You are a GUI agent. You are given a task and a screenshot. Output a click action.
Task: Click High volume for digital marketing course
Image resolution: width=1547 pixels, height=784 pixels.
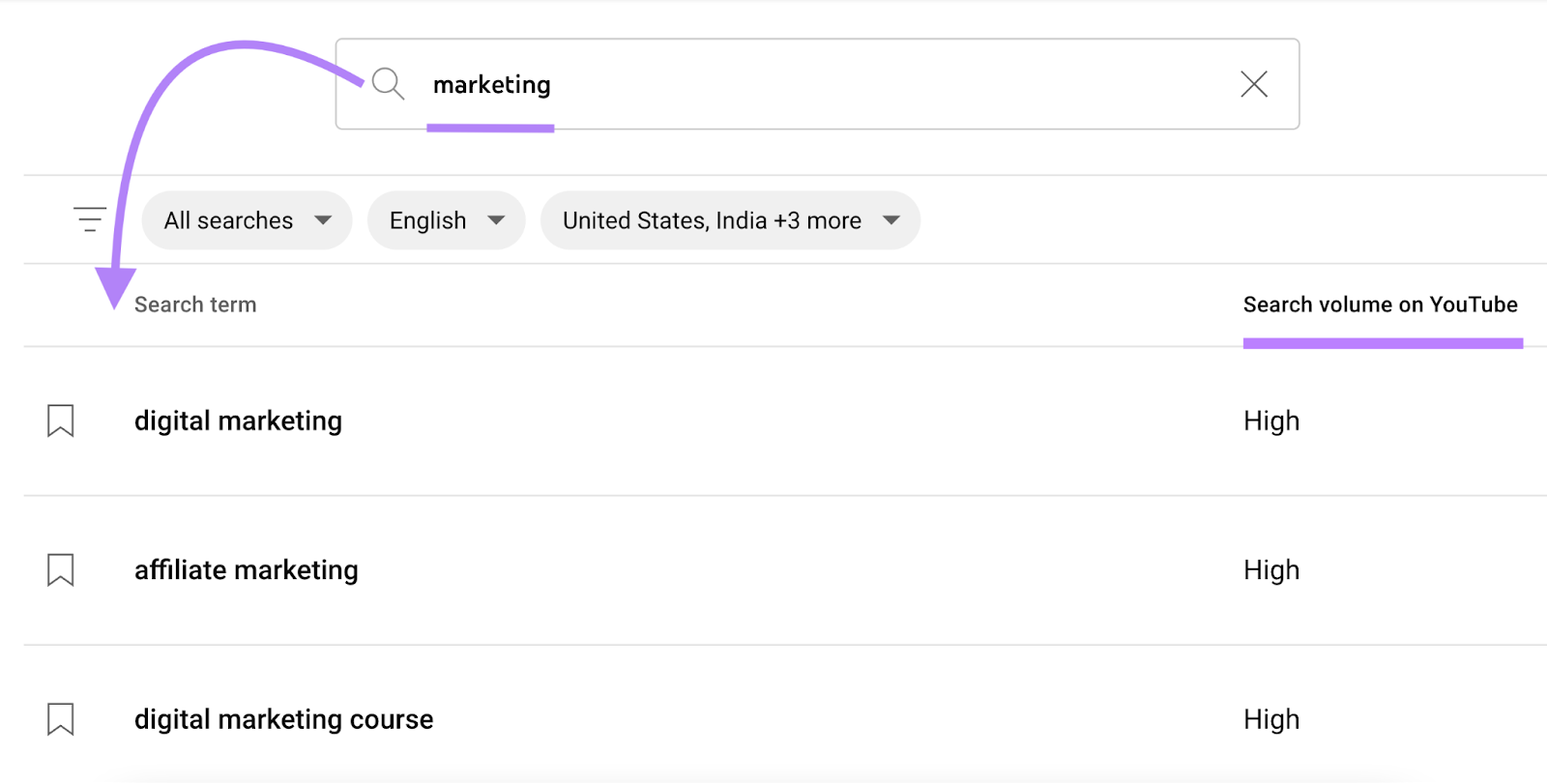point(1270,719)
